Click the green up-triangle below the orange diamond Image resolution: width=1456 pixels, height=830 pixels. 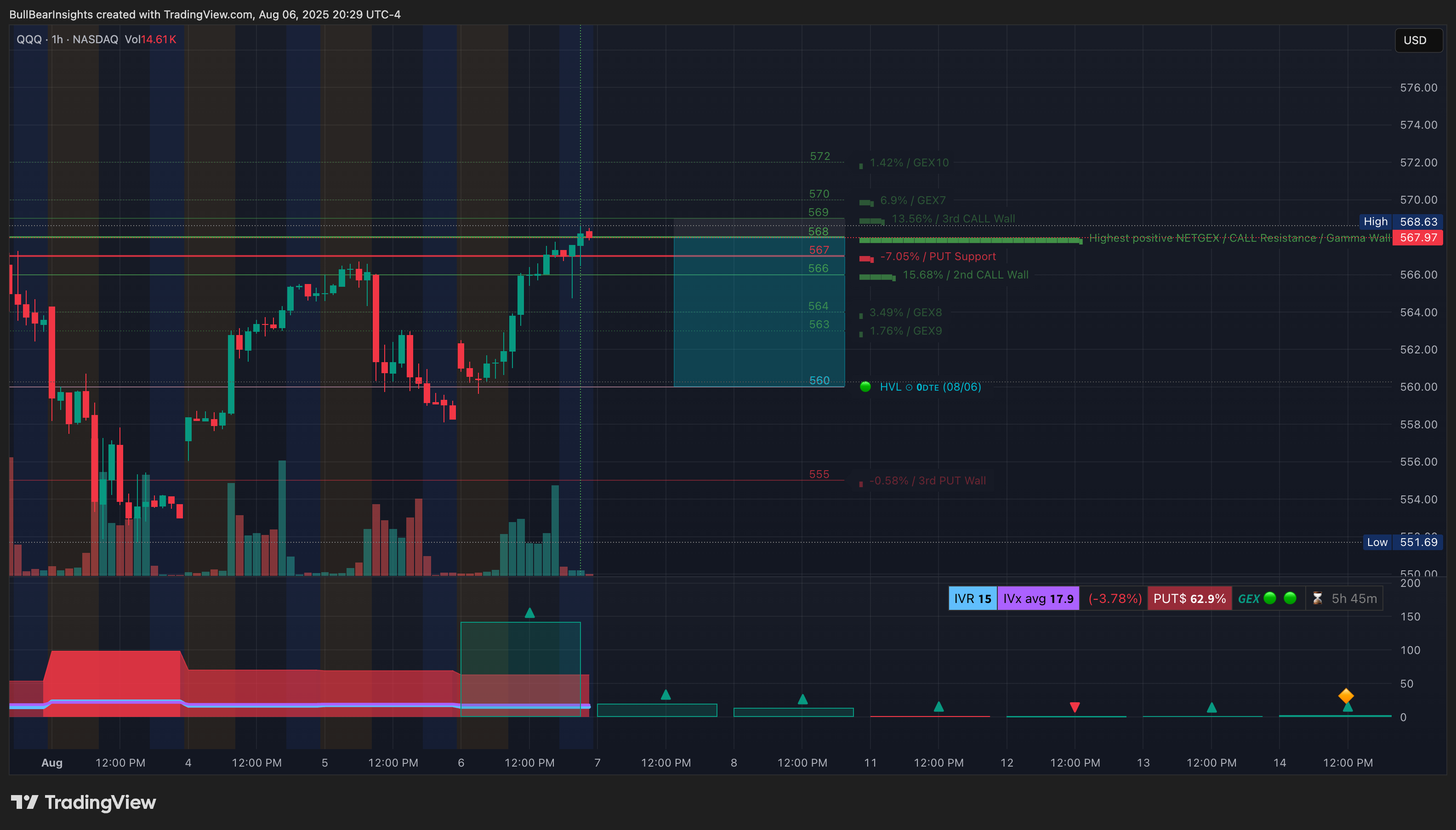click(x=1348, y=707)
